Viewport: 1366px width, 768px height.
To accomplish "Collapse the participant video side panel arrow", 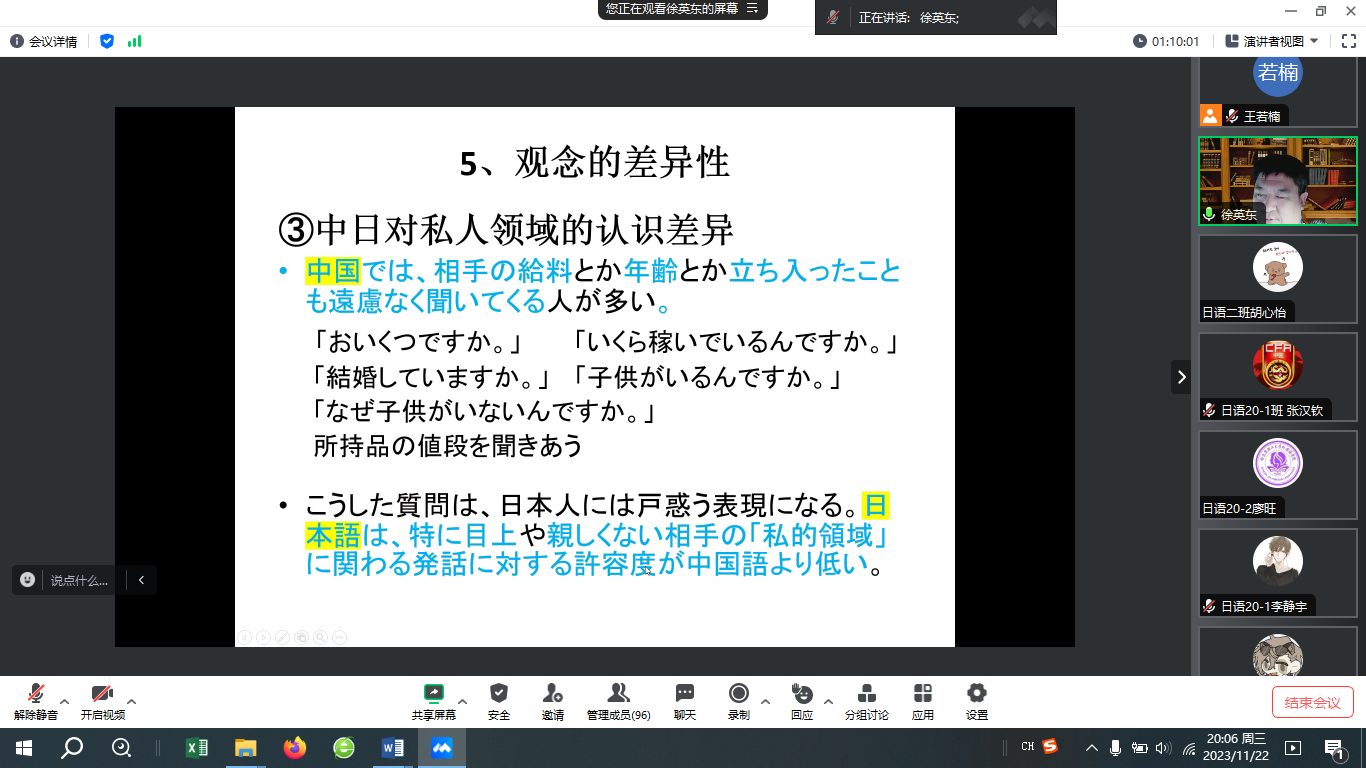I will [1181, 377].
